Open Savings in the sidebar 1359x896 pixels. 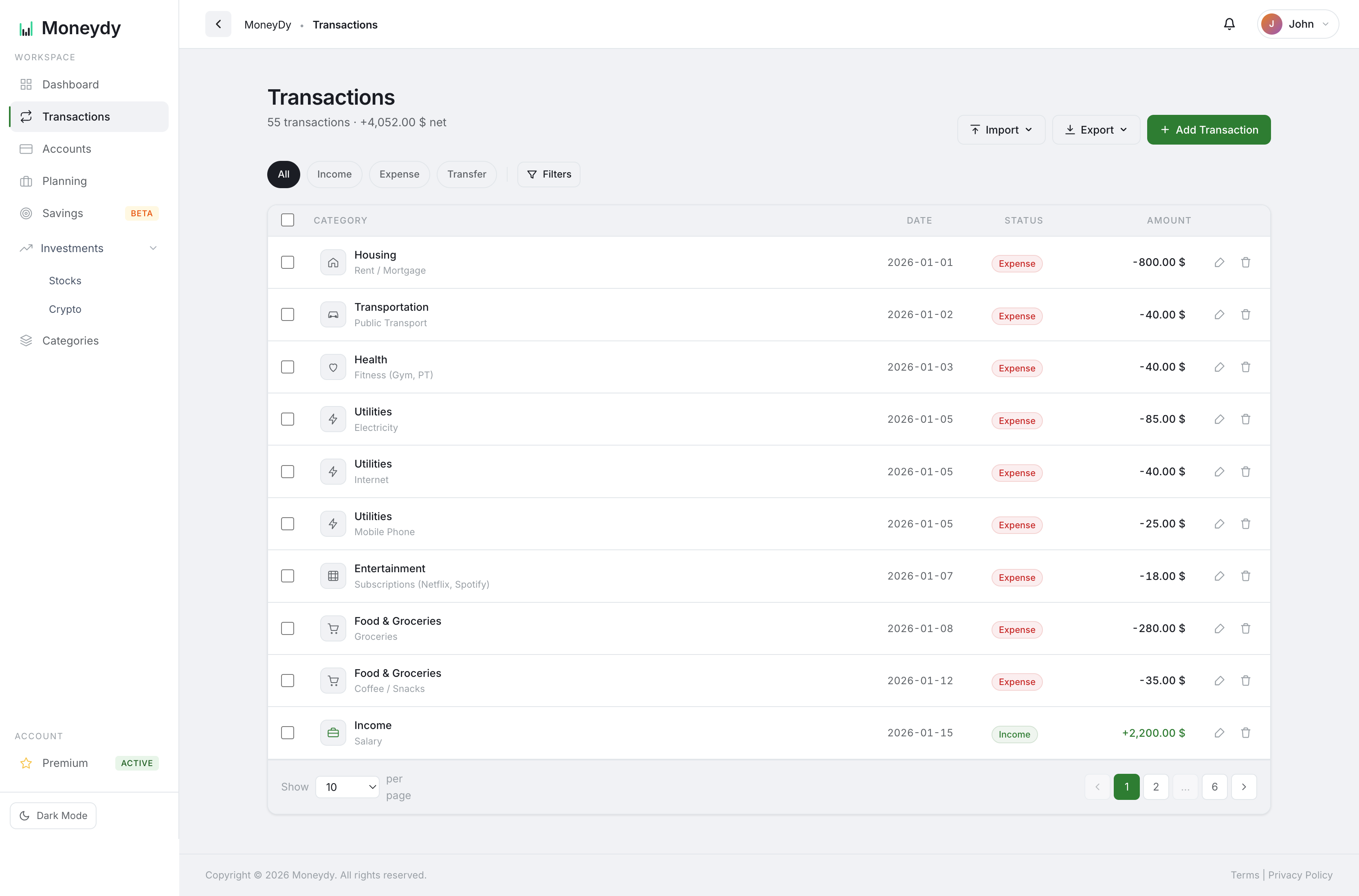[x=89, y=213]
